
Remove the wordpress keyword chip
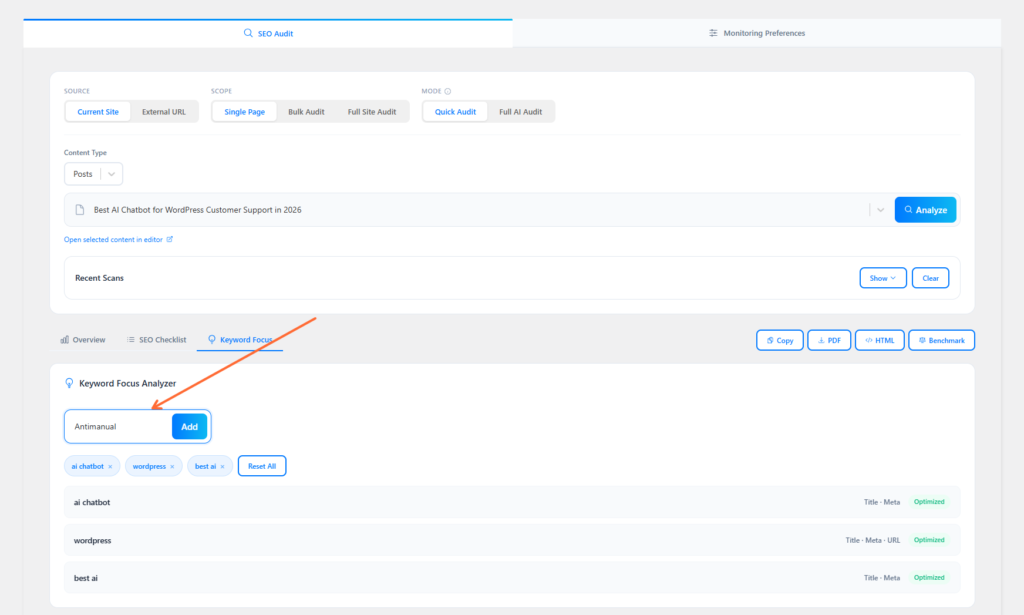[172, 466]
